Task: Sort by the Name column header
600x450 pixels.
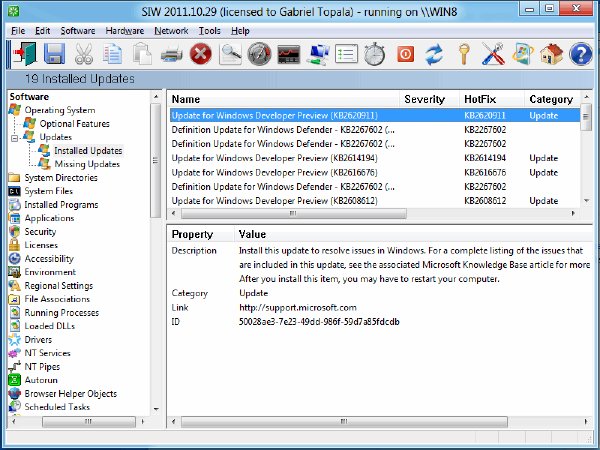Action: point(284,99)
